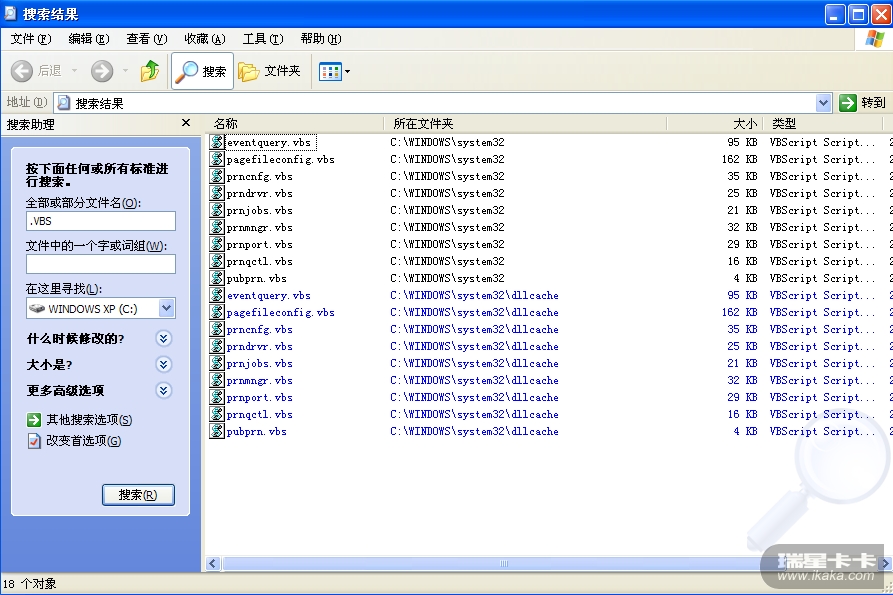
Task: Sort by the 所在文件夹 column header
Action: [x=525, y=124]
